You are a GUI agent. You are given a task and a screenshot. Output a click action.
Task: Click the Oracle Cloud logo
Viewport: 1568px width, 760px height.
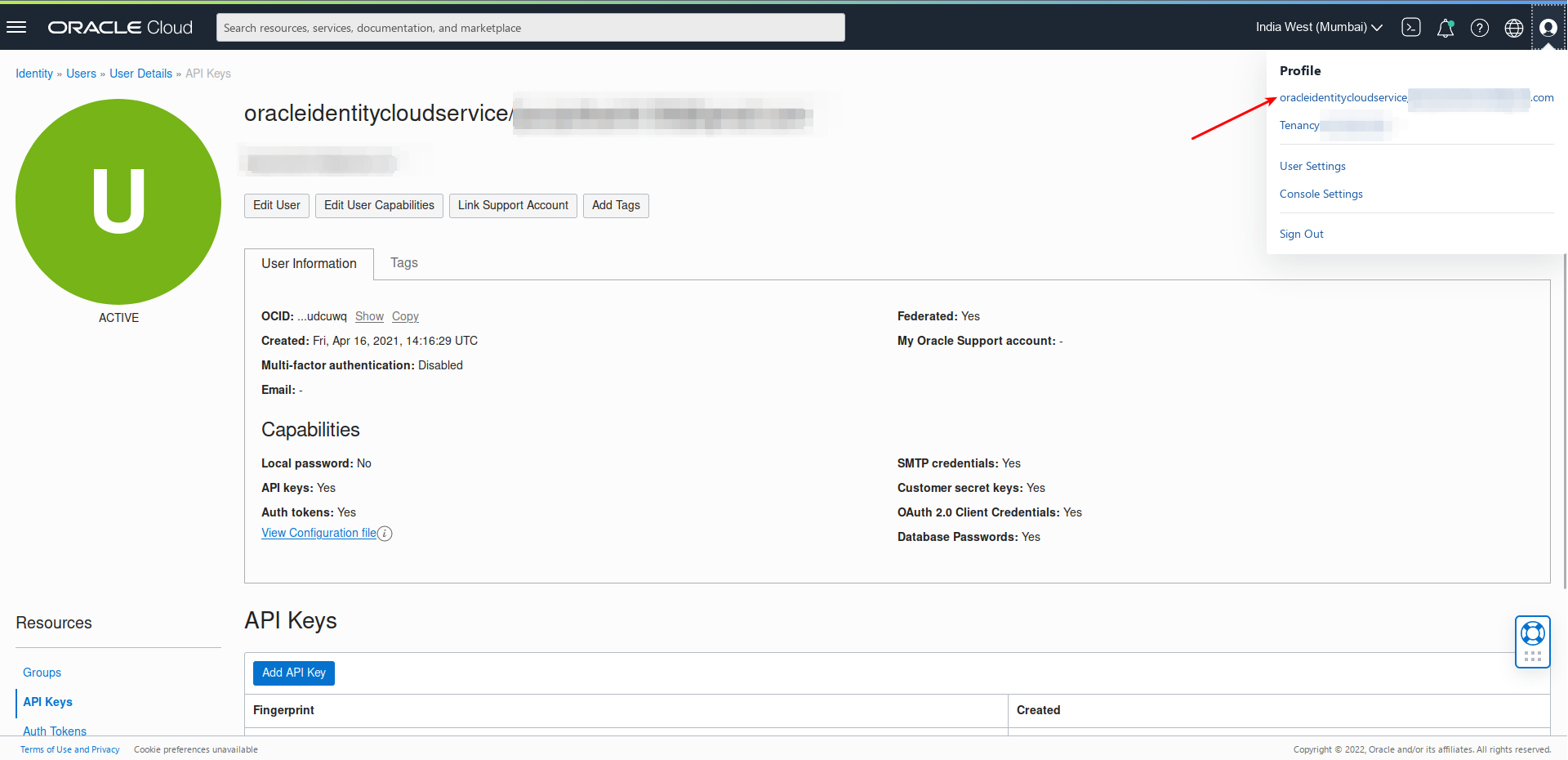click(120, 28)
